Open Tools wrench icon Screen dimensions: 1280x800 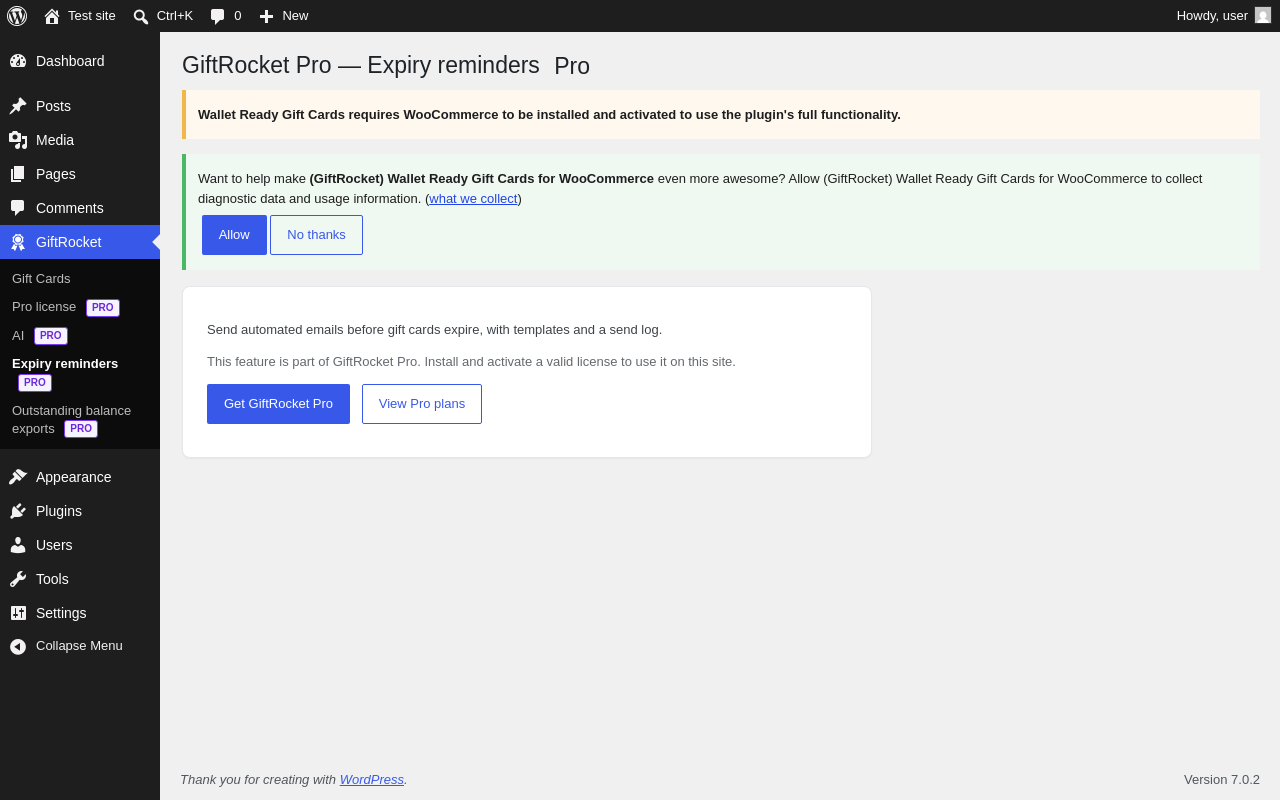point(18,579)
